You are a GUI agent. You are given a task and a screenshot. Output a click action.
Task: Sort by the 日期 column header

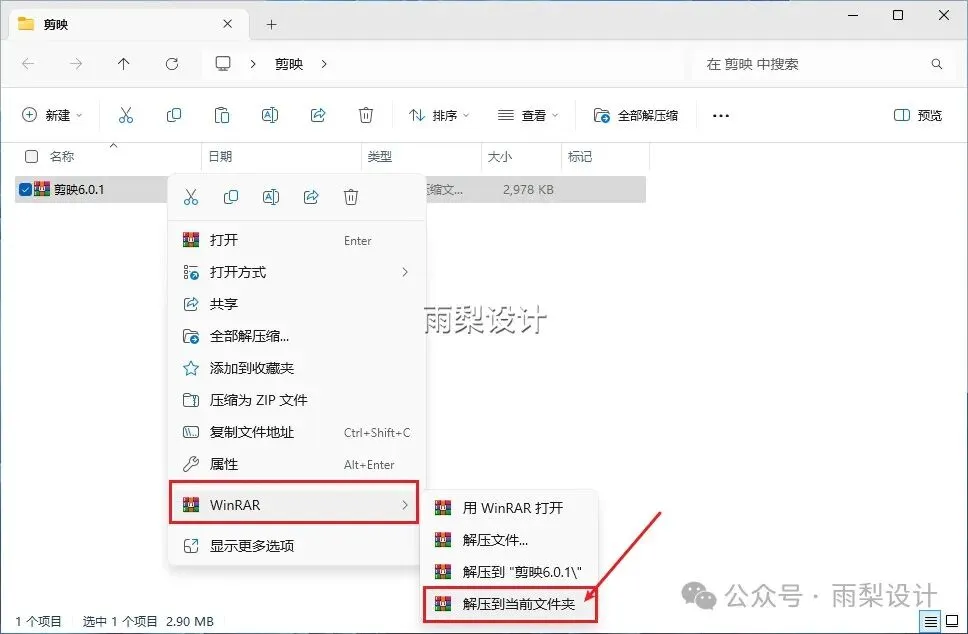click(x=220, y=157)
